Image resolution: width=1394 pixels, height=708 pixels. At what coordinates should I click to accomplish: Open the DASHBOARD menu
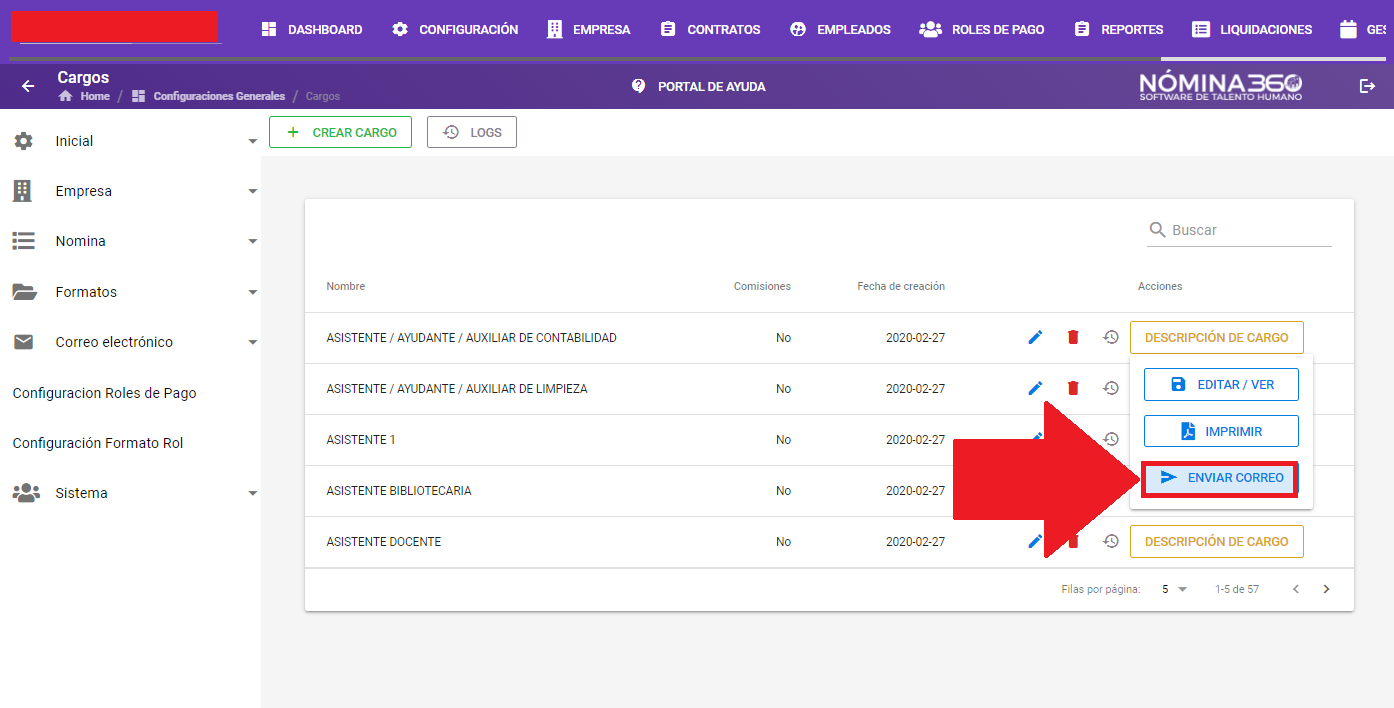(311, 30)
